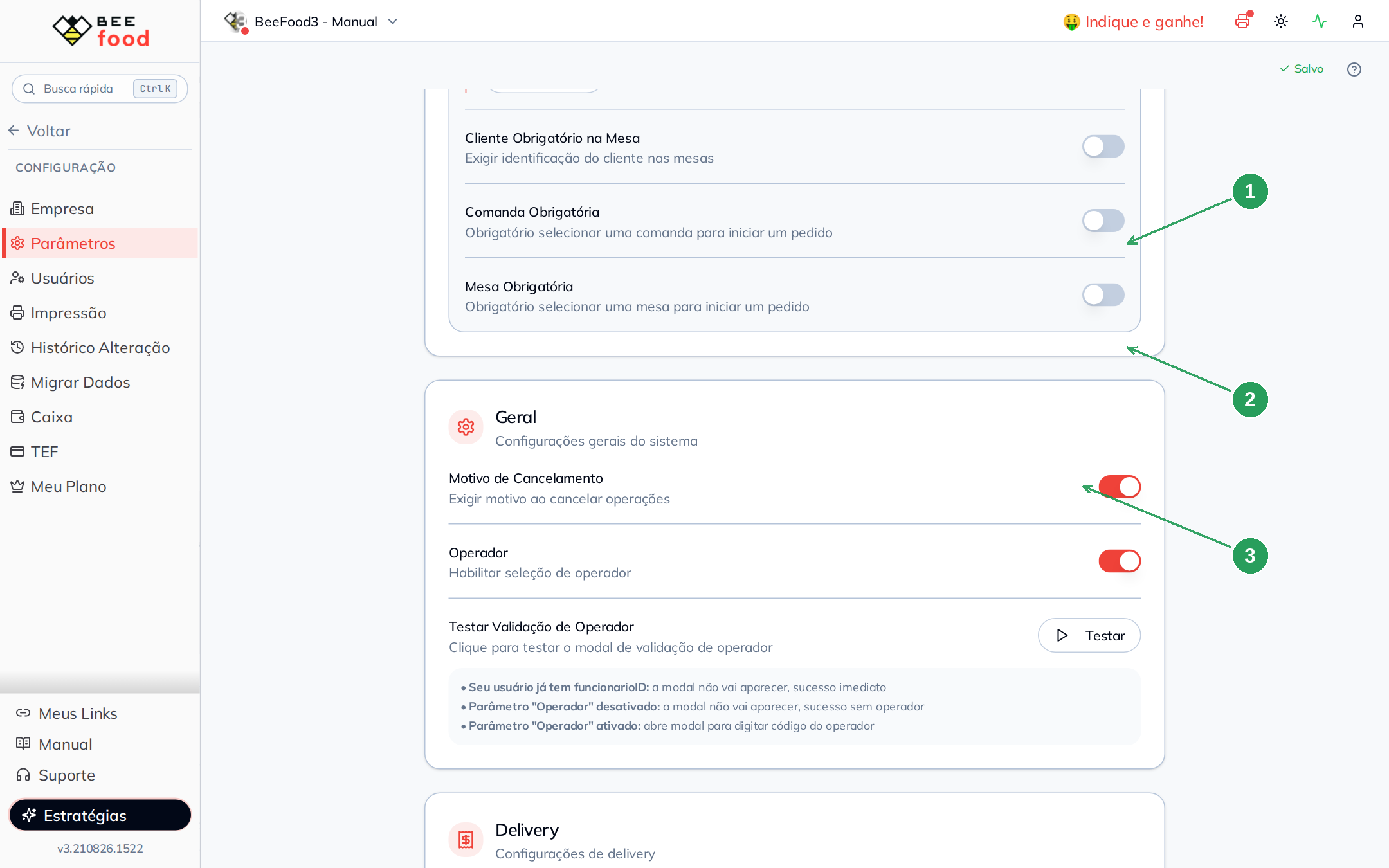Screen dimensions: 1389x868
Task: Expand the BeeFood3 - Manual company dropdown
Action: click(312, 21)
